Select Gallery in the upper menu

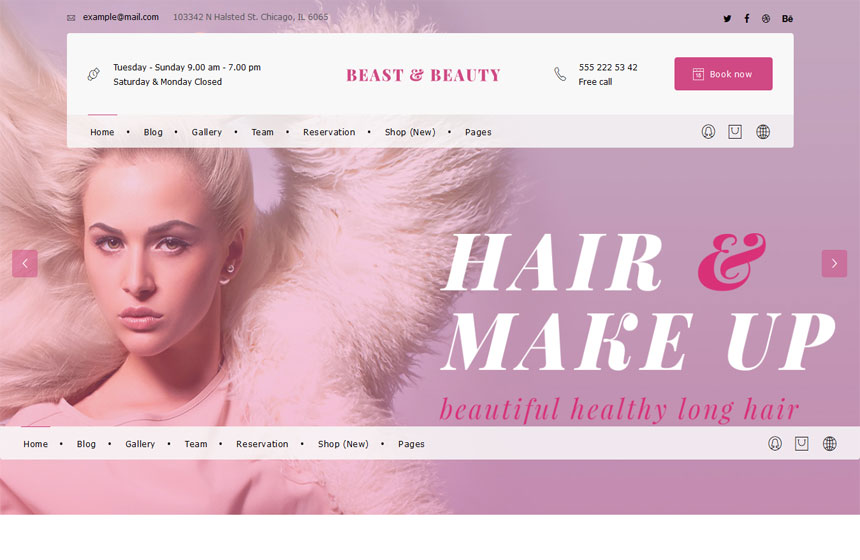(x=207, y=132)
